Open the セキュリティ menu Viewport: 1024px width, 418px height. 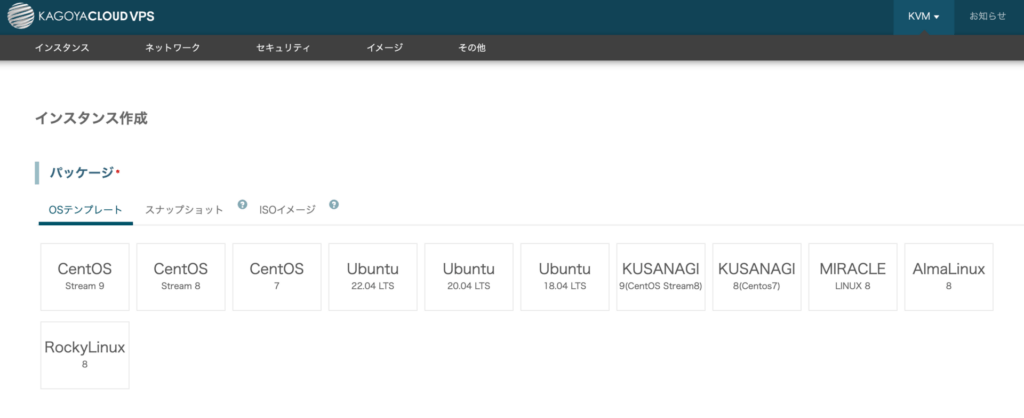tap(283, 48)
